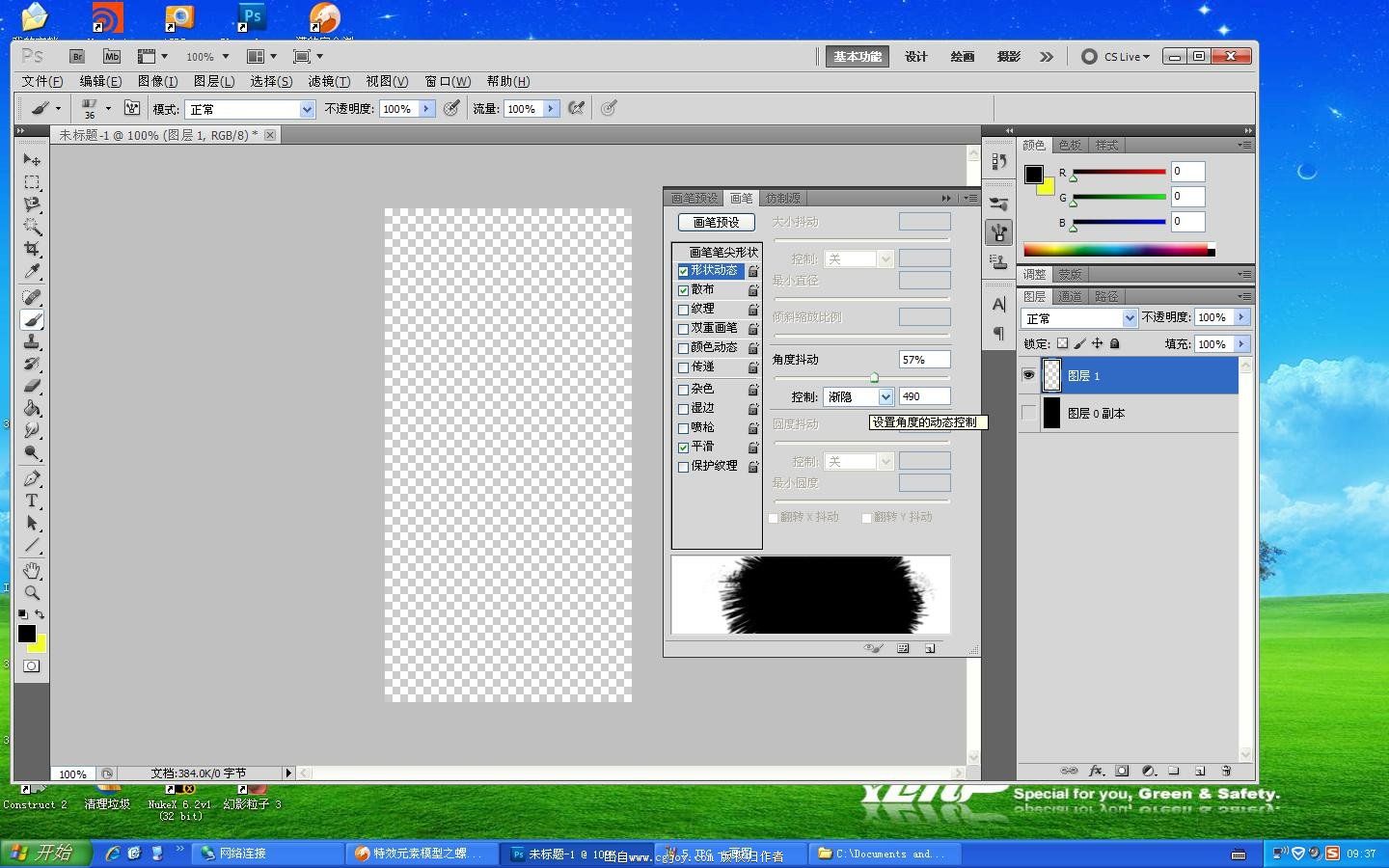Open brush 流量 flow slider arrow

(551, 109)
